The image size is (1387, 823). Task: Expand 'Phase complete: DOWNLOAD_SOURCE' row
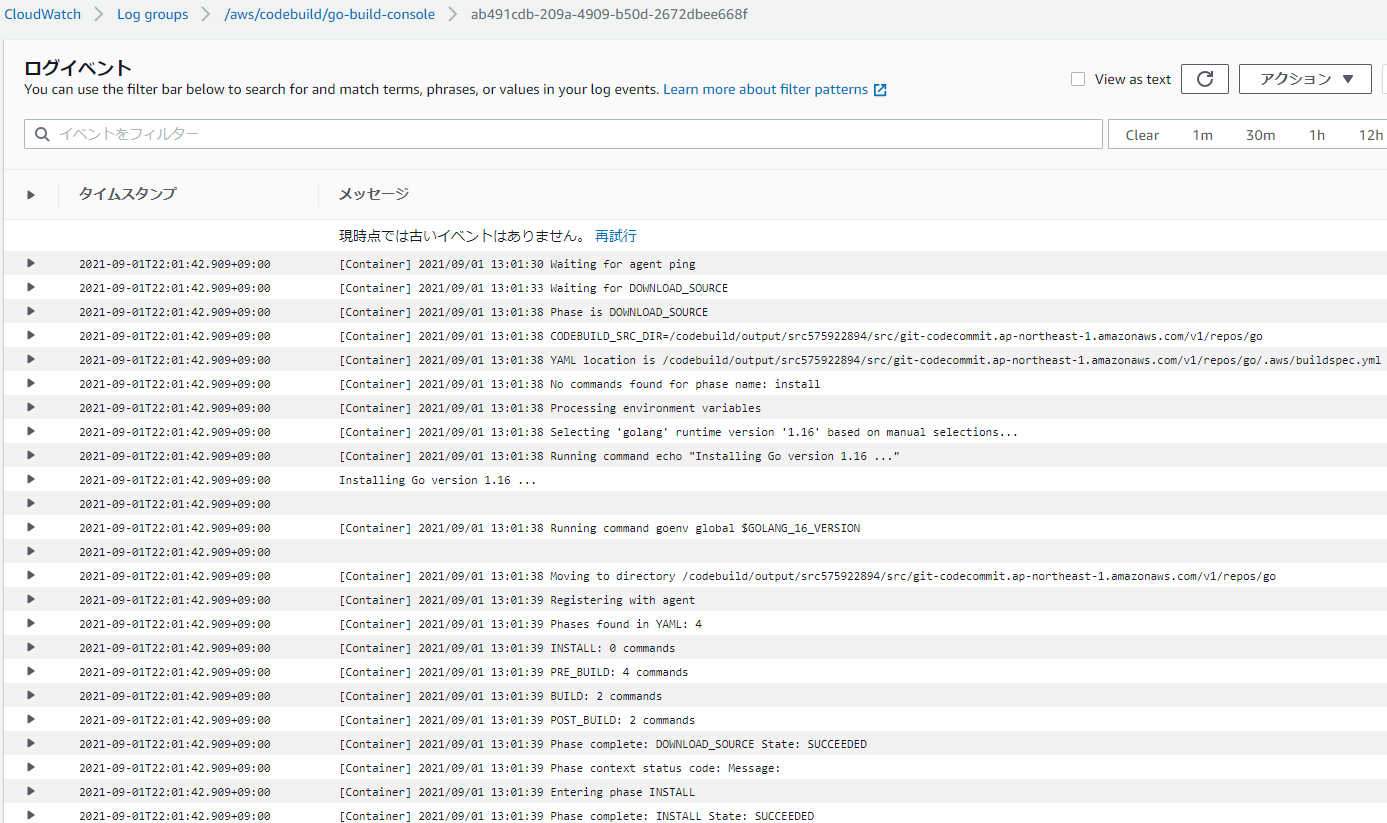[31, 743]
